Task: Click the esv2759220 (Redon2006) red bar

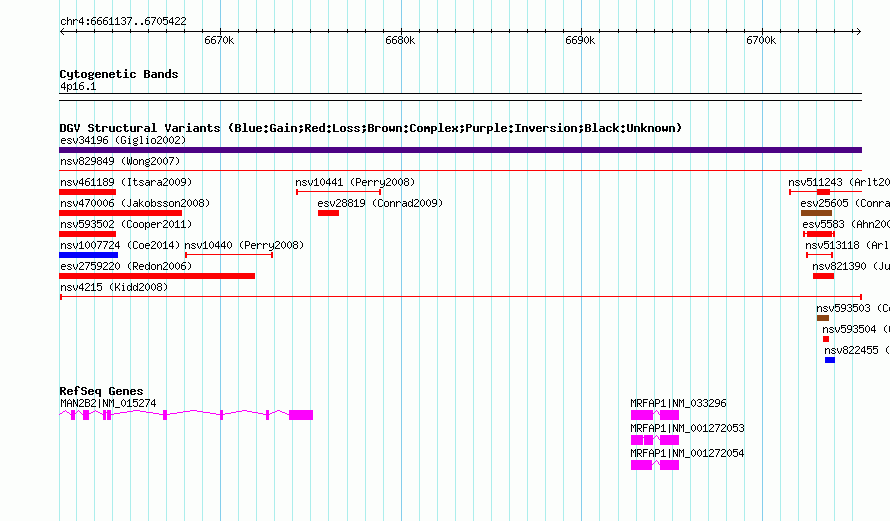Action: [x=157, y=276]
